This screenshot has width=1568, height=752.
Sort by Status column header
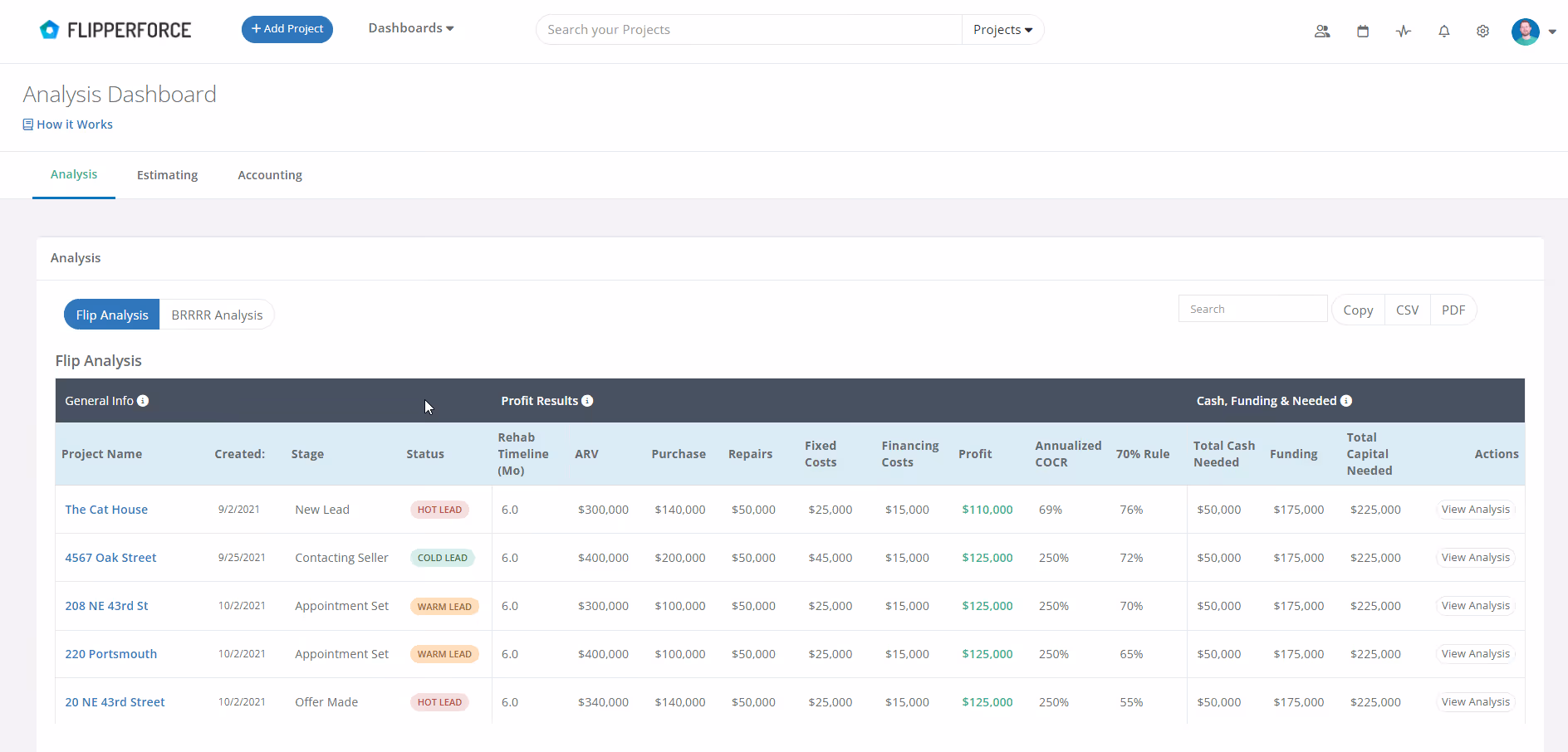click(x=425, y=454)
